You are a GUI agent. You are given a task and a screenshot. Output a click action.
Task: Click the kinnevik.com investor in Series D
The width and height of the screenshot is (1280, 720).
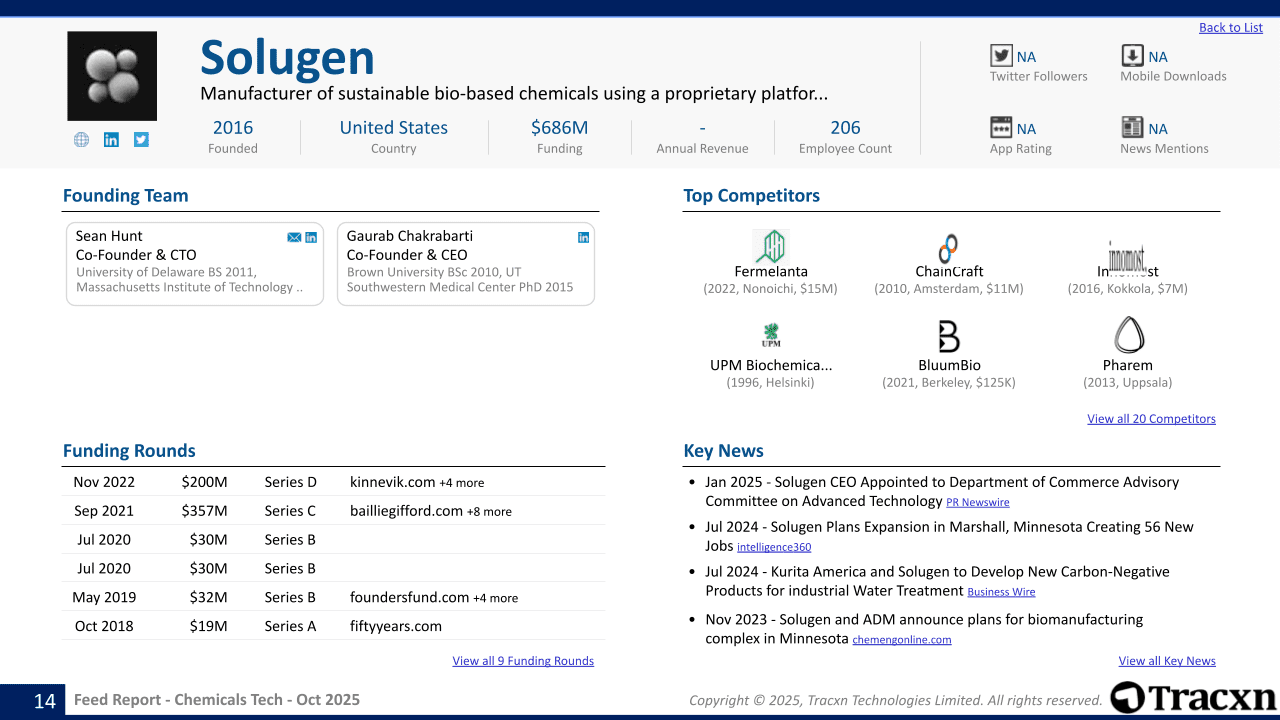click(x=392, y=482)
